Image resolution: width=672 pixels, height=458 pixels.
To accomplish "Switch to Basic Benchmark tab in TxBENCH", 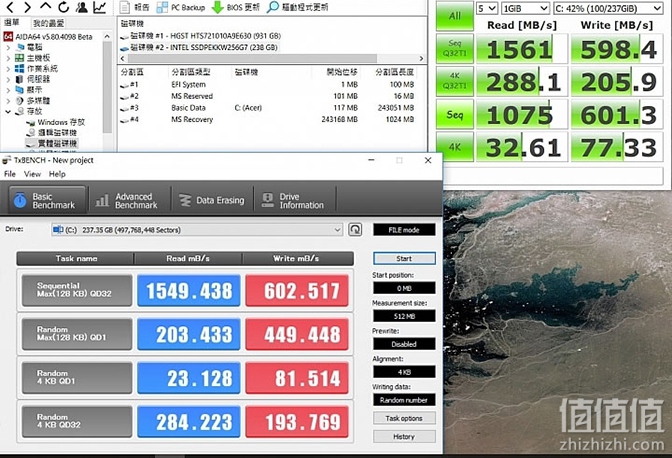I will pos(47,201).
